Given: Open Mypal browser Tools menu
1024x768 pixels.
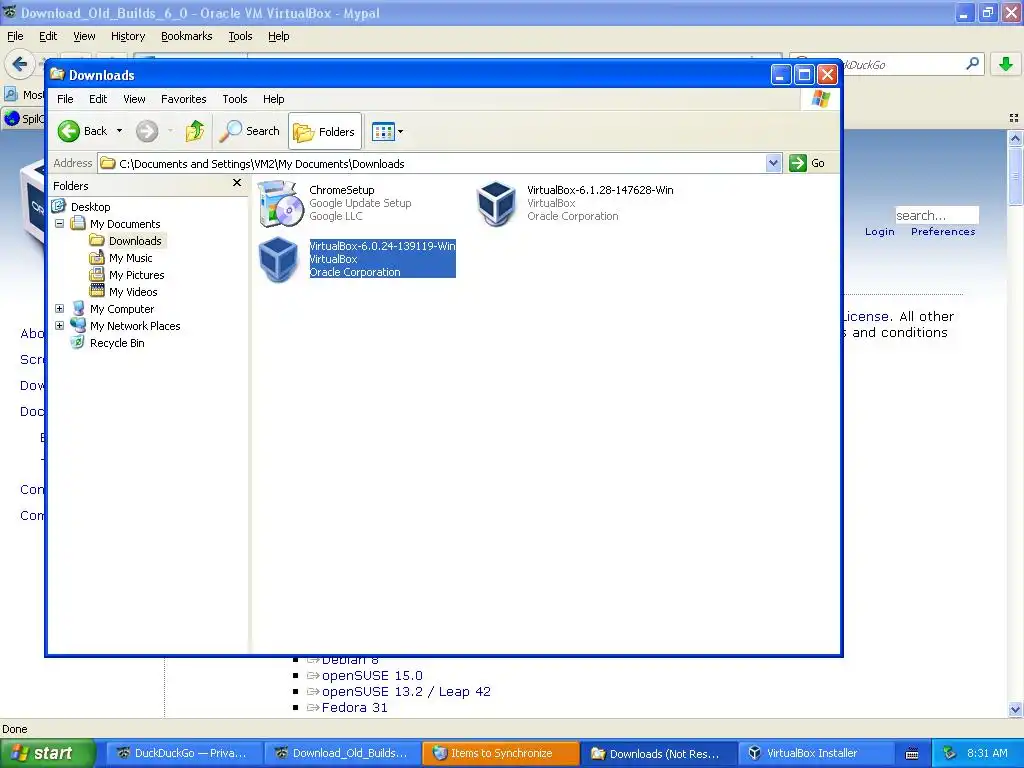Looking at the screenshot, I should 240,37.
